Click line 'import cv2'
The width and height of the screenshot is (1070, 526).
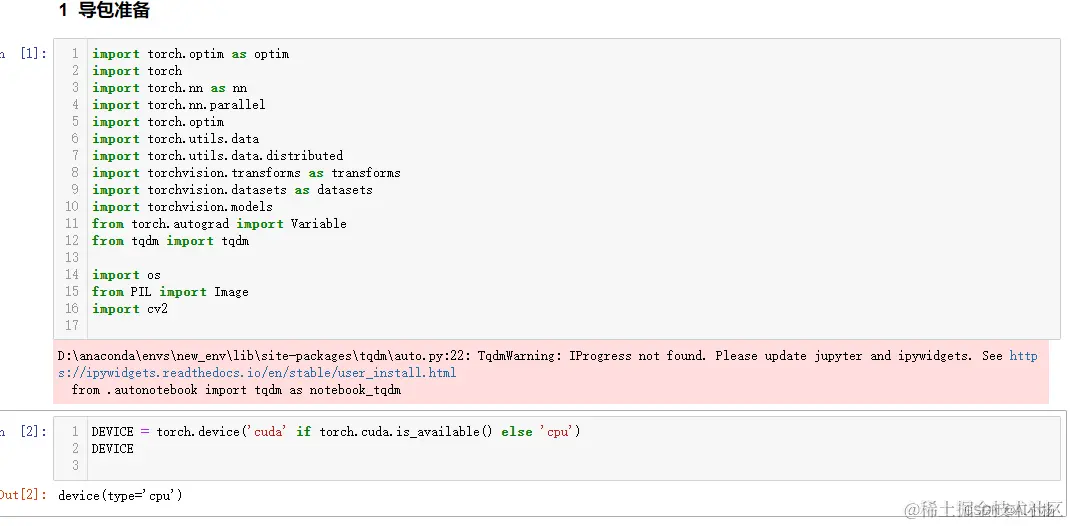[130, 309]
